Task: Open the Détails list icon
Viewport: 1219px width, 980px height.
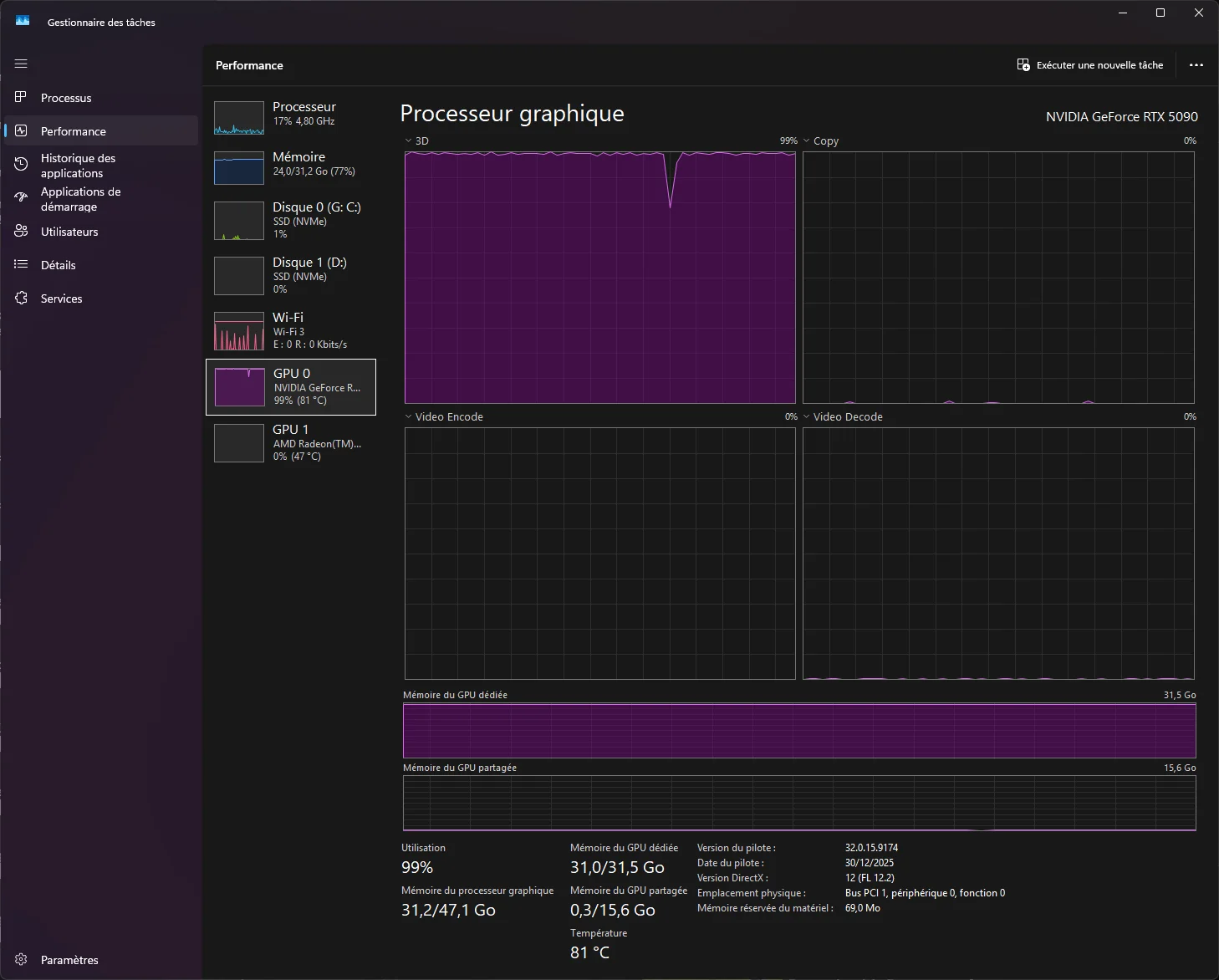Action: (21, 264)
